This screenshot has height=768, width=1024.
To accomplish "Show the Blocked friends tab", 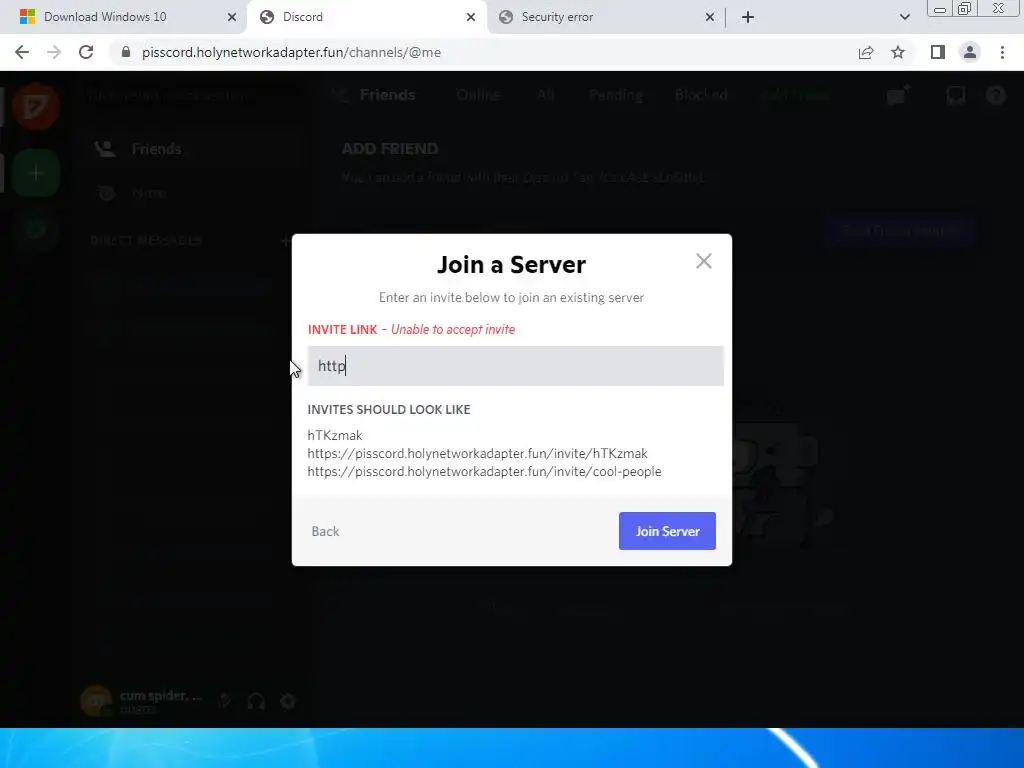I will point(701,95).
